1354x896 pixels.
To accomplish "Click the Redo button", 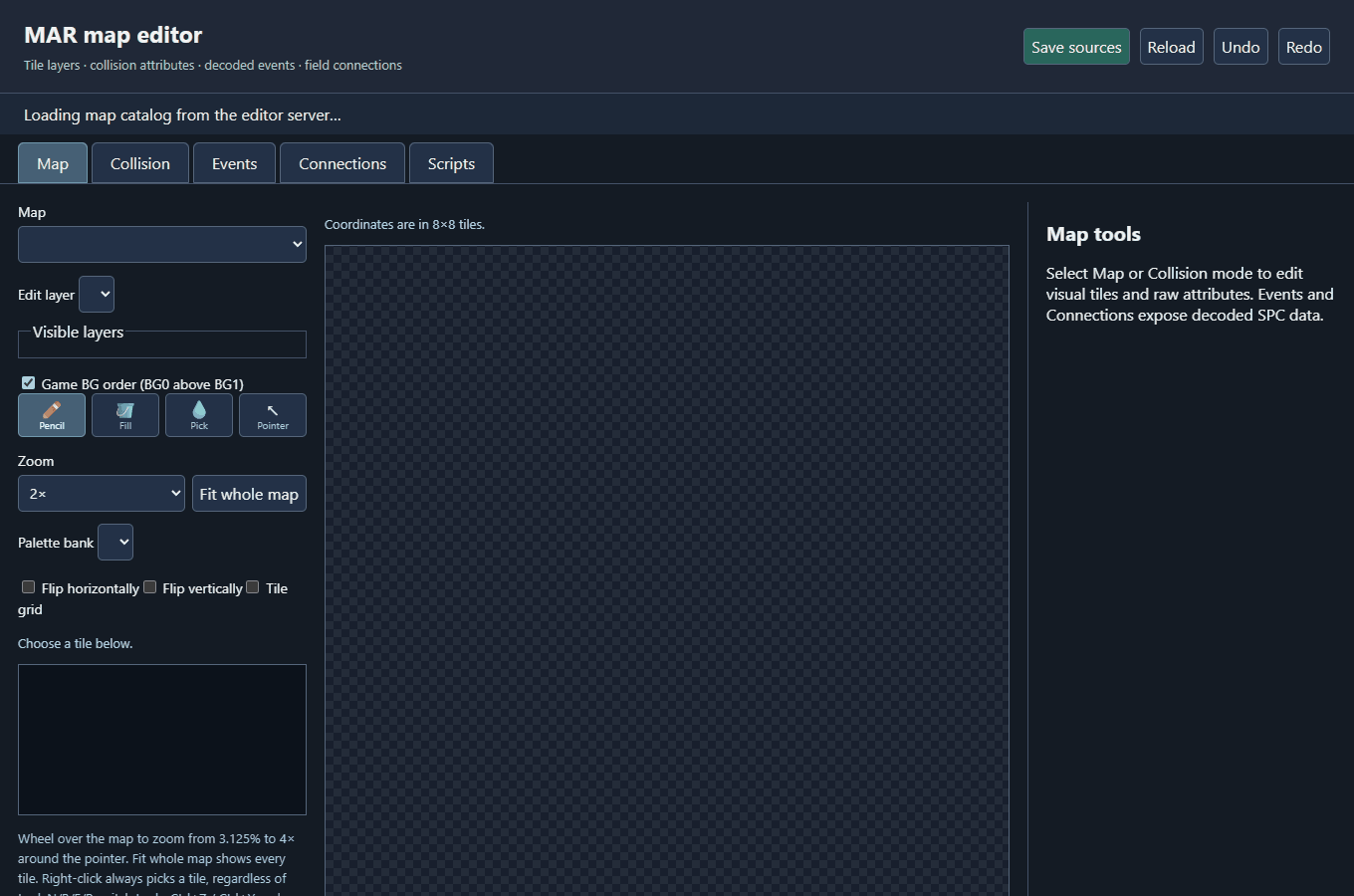I will [x=1304, y=47].
